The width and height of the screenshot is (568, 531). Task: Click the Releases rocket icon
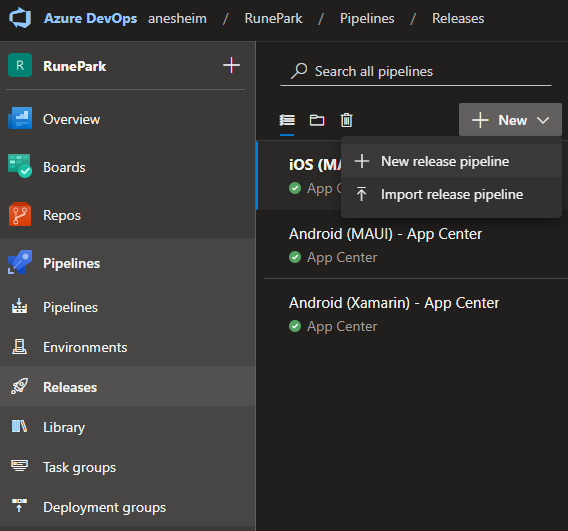(20, 386)
